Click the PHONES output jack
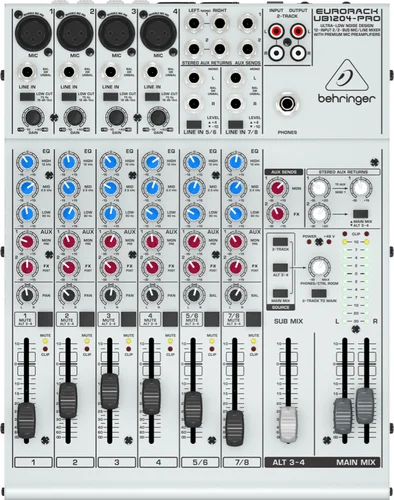This screenshot has width=394, height=500. pos(287,104)
